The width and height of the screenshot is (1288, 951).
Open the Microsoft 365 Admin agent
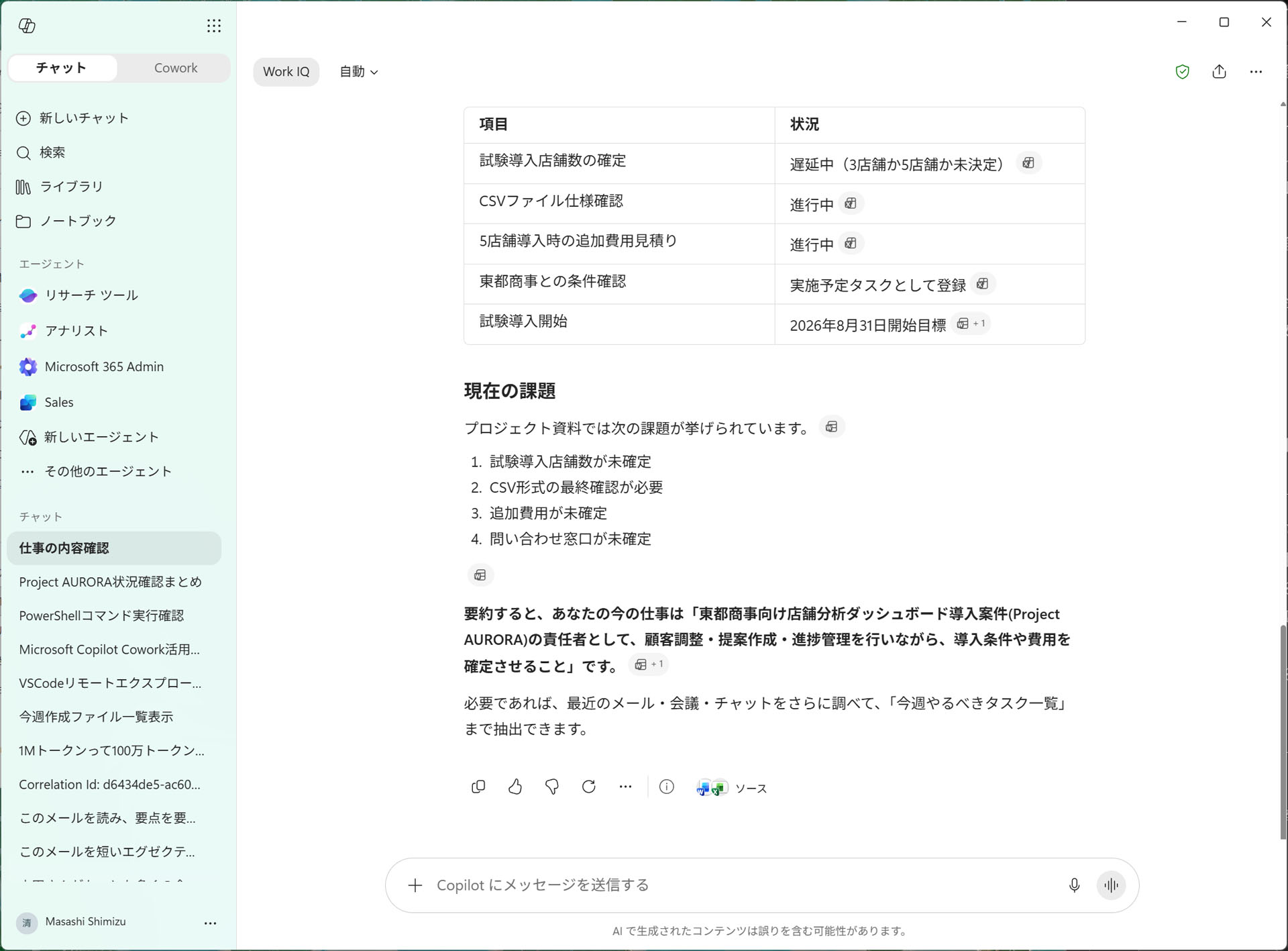point(92,366)
